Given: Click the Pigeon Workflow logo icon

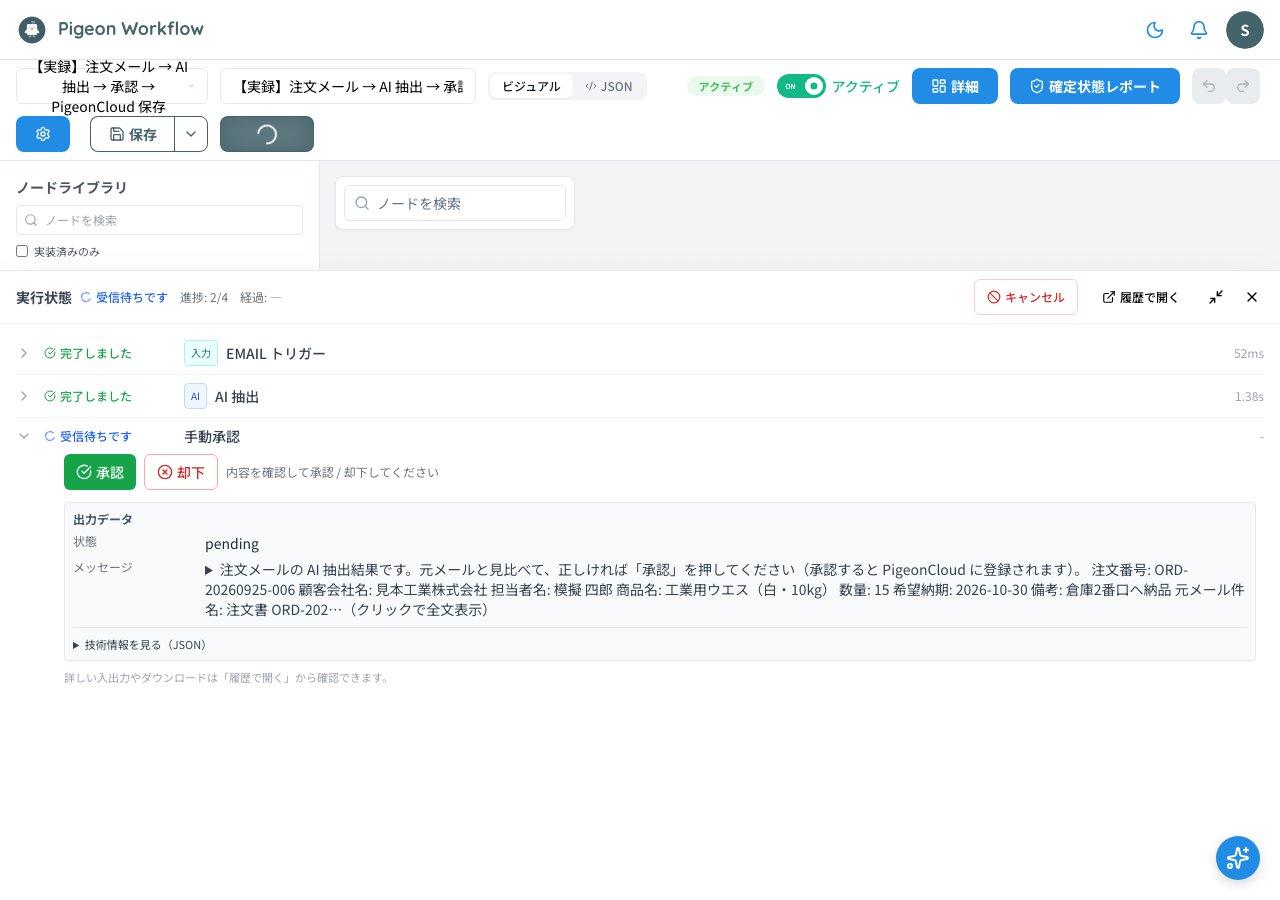Looking at the screenshot, I should coord(32,29).
